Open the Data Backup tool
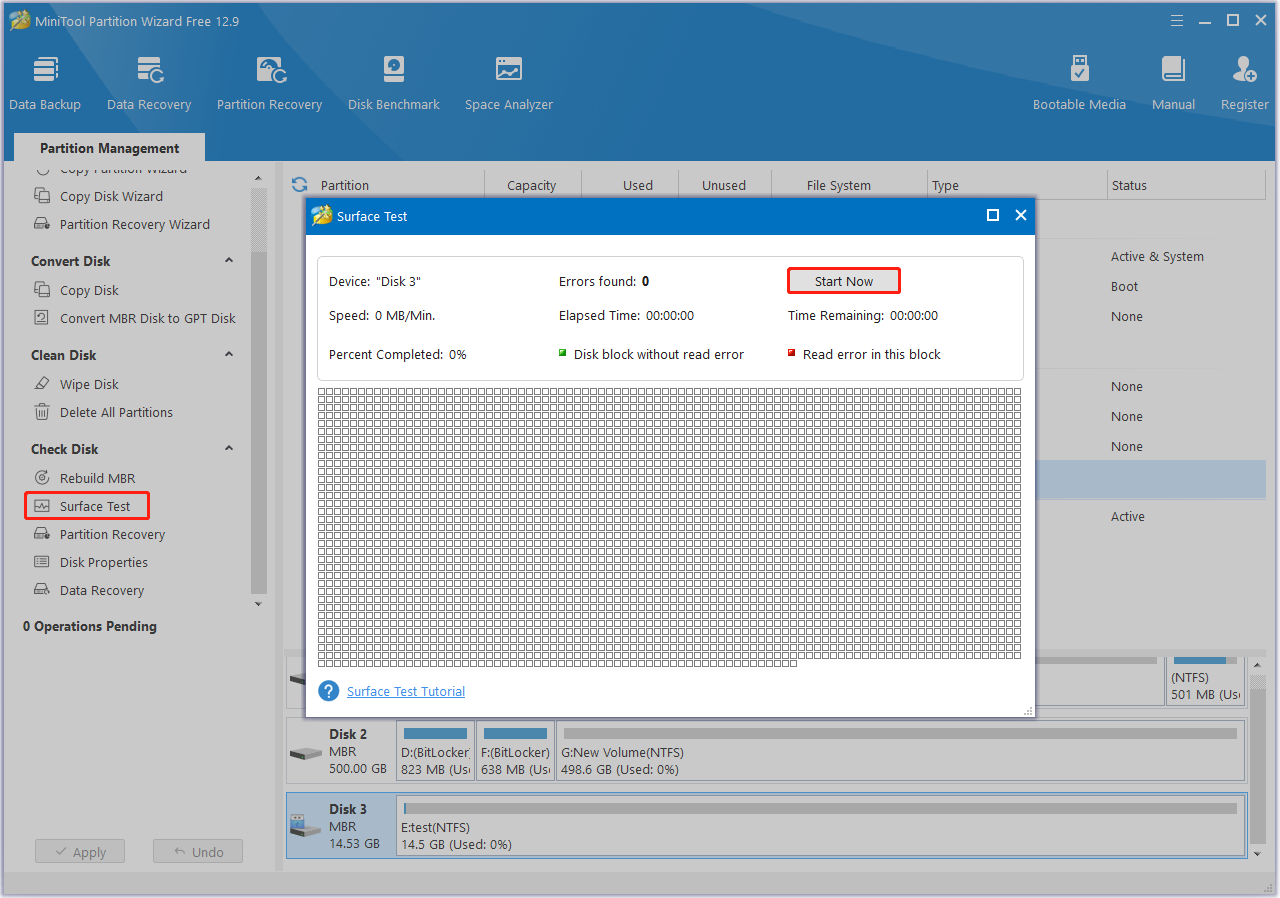Screen dimensions: 1280x898 pyautogui.click(x=45, y=82)
